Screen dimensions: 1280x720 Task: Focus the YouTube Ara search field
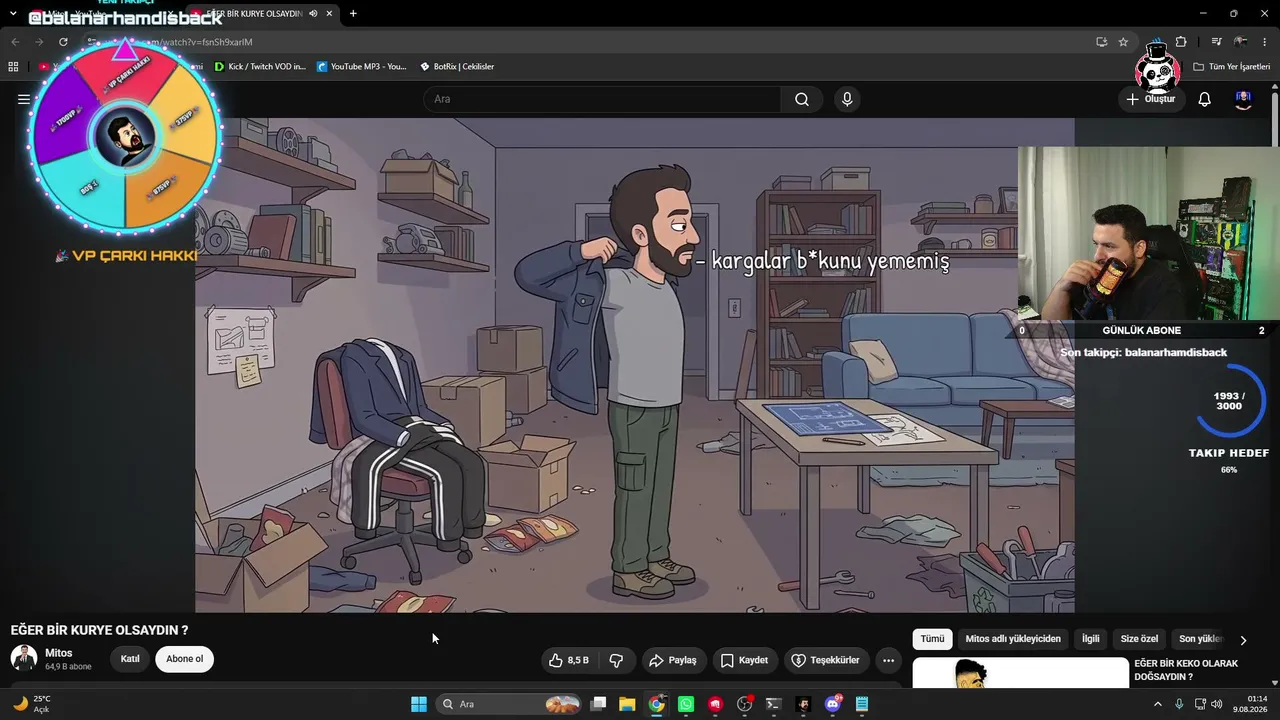(x=602, y=99)
